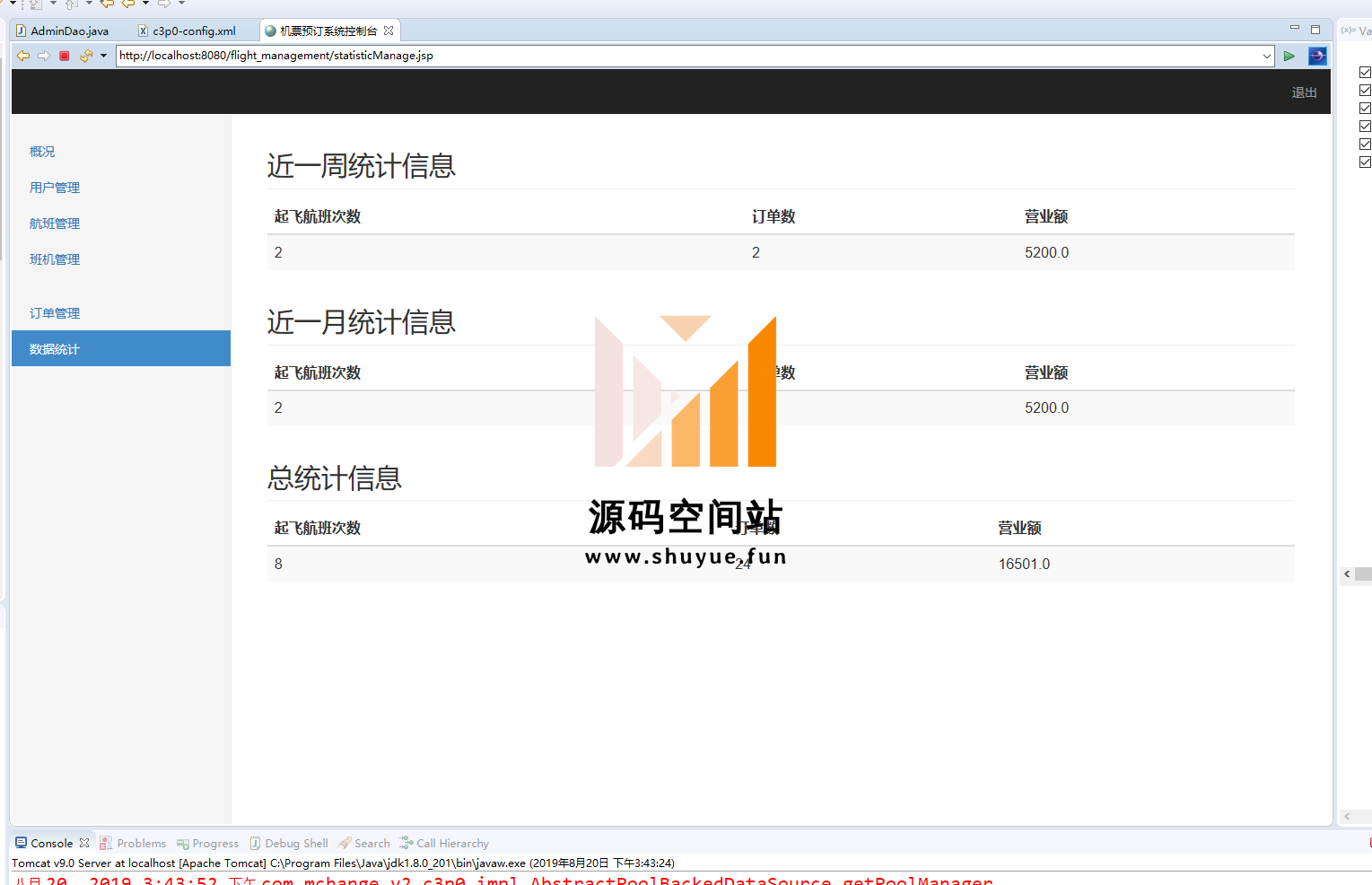The height and width of the screenshot is (885, 1372).
Task: Open the page in external browser icon
Action: [1317, 56]
